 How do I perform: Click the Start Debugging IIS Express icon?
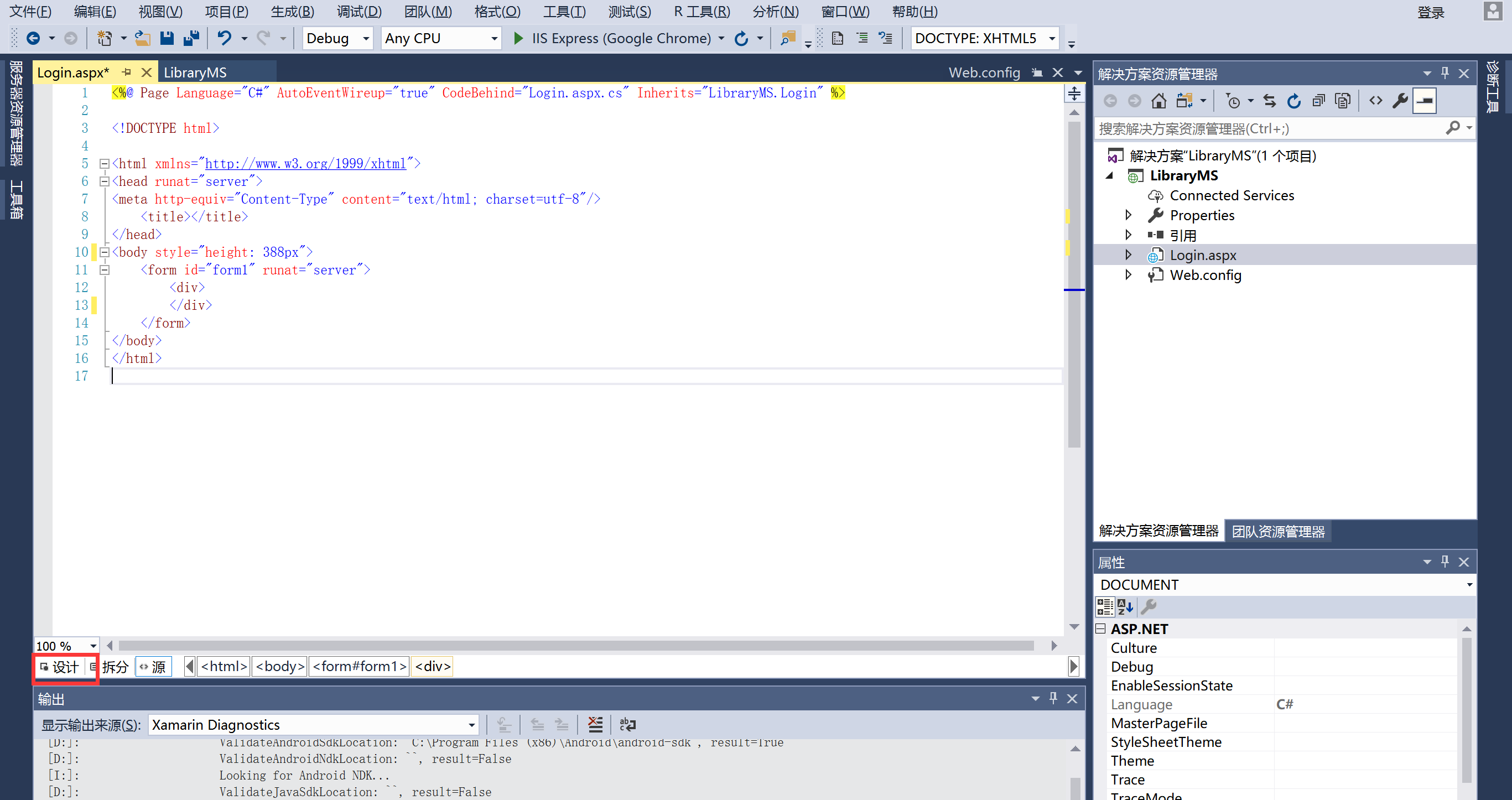click(x=517, y=38)
